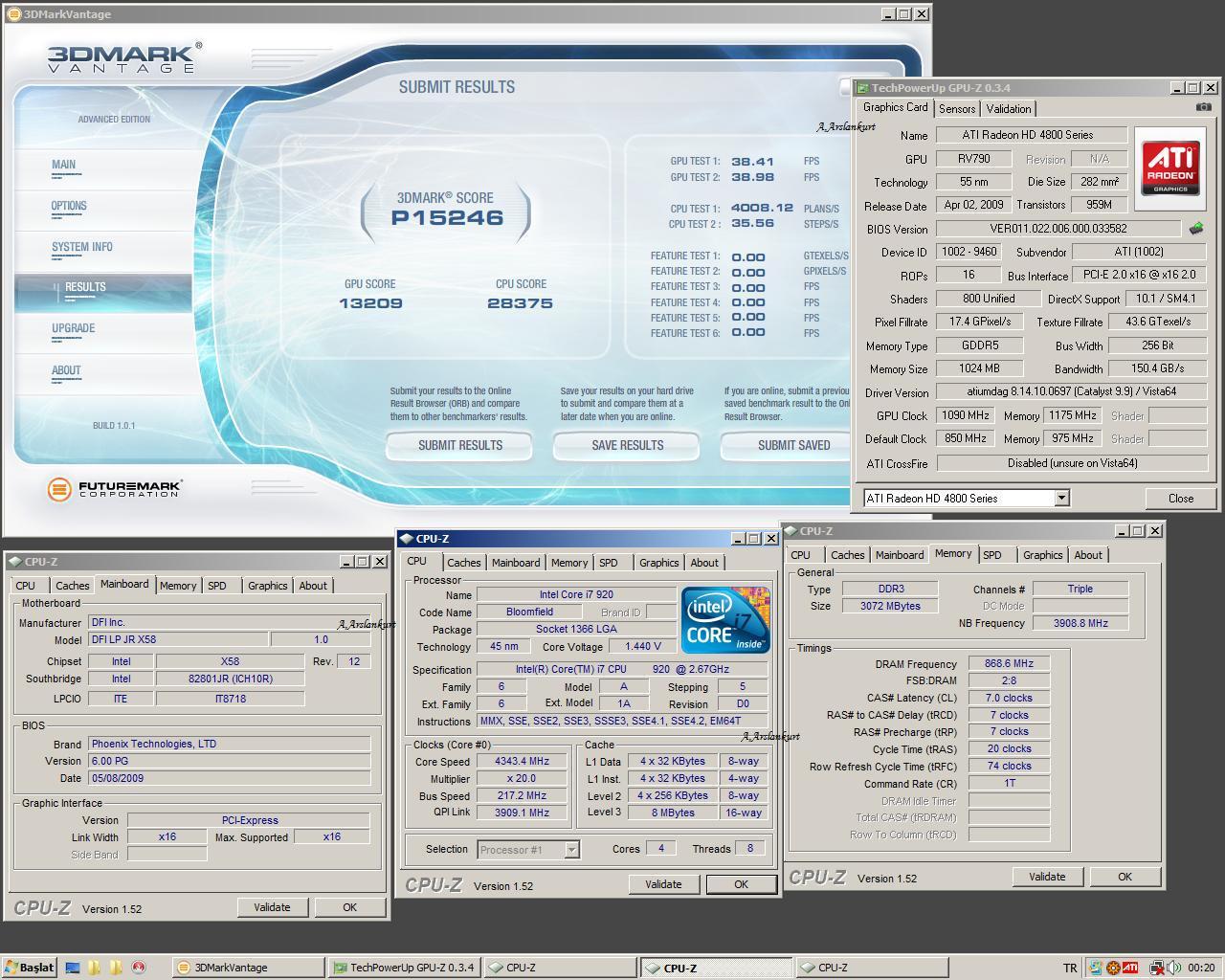The height and width of the screenshot is (980, 1225).
Task: Select the Graphics Card tab in GPU-Z
Action: pyautogui.click(x=895, y=107)
